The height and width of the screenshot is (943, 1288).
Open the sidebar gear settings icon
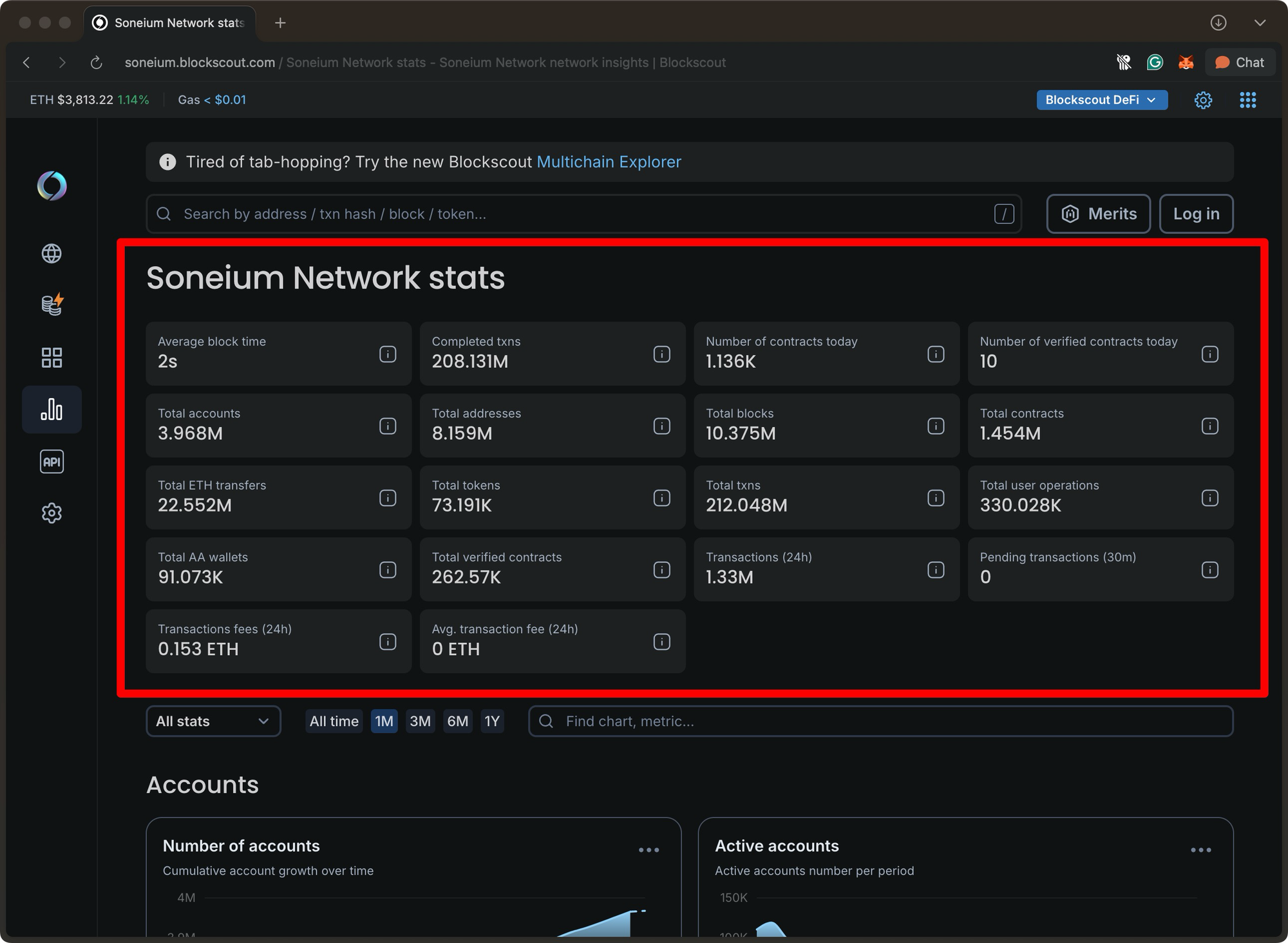52,513
